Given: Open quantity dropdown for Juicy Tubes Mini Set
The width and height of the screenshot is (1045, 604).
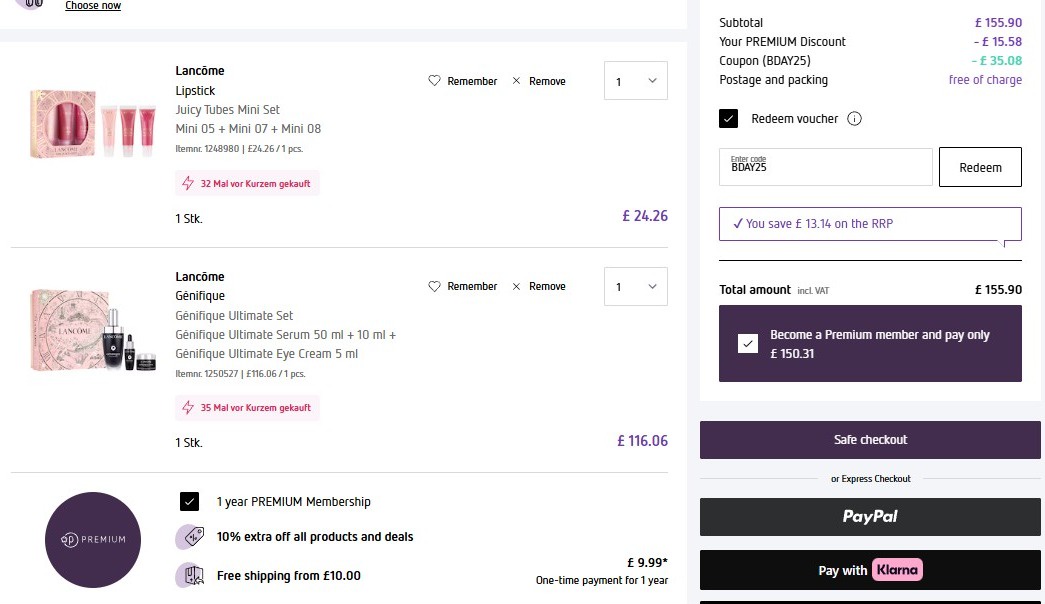Looking at the screenshot, I should [635, 81].
